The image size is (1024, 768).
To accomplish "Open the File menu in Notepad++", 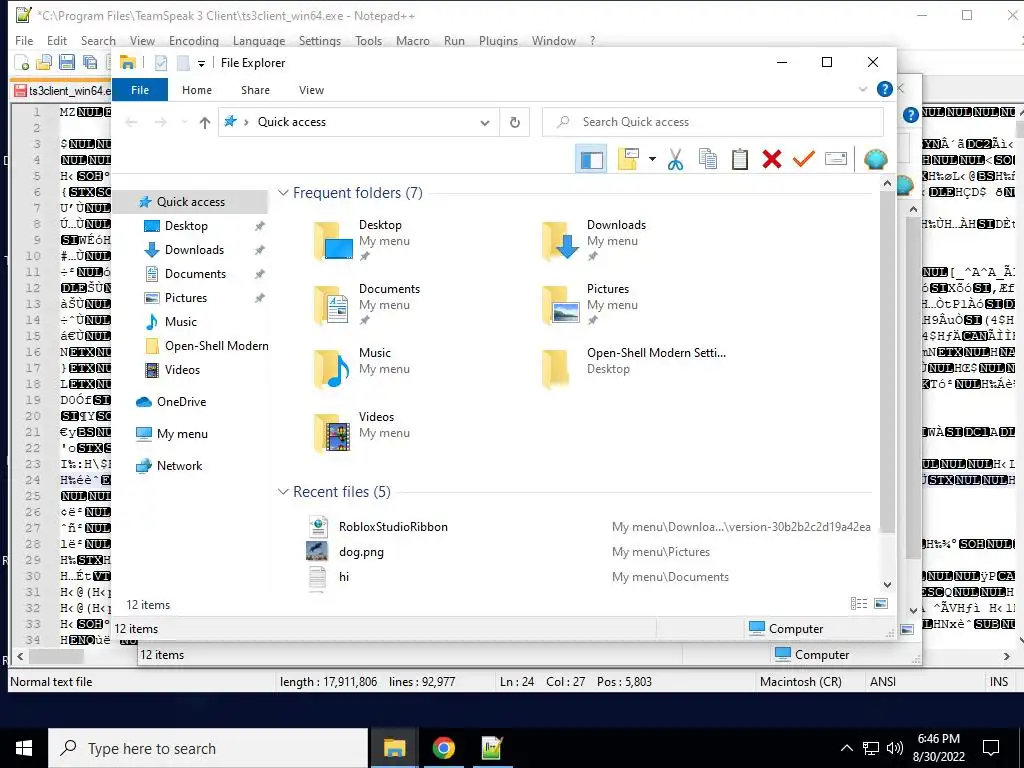I will coord(24,40).
